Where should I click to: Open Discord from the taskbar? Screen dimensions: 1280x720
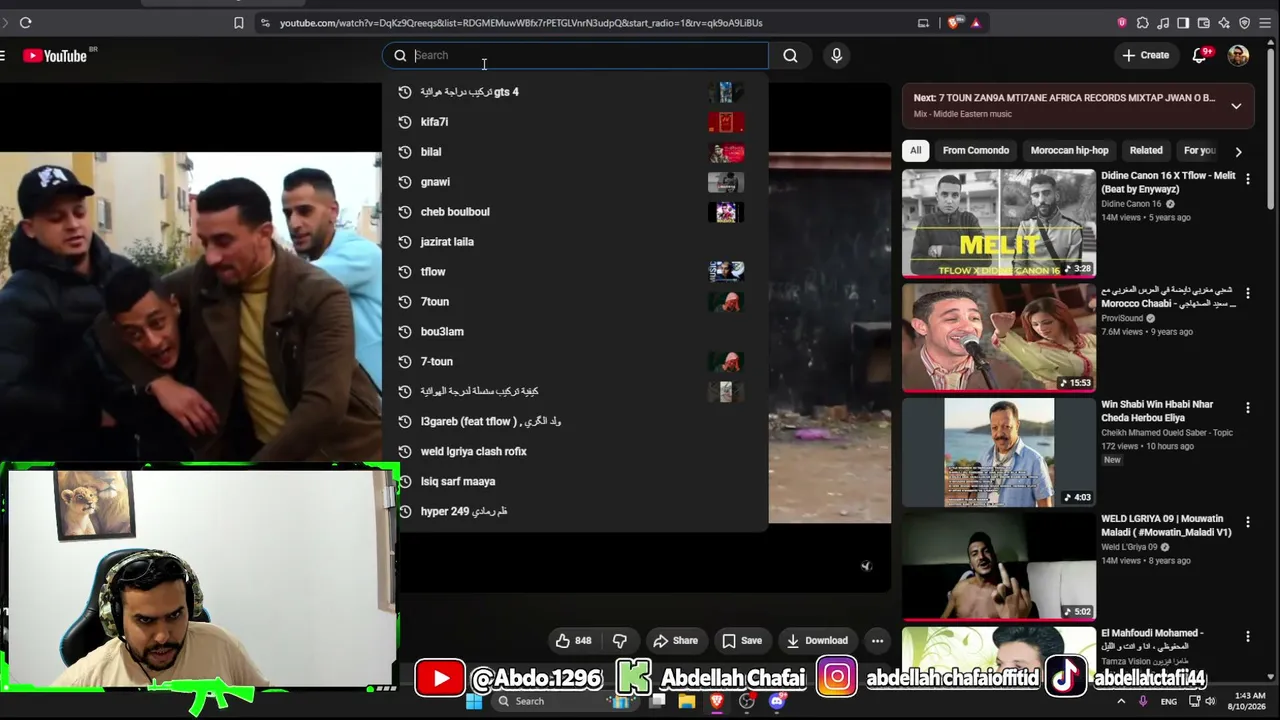[777, 701]
